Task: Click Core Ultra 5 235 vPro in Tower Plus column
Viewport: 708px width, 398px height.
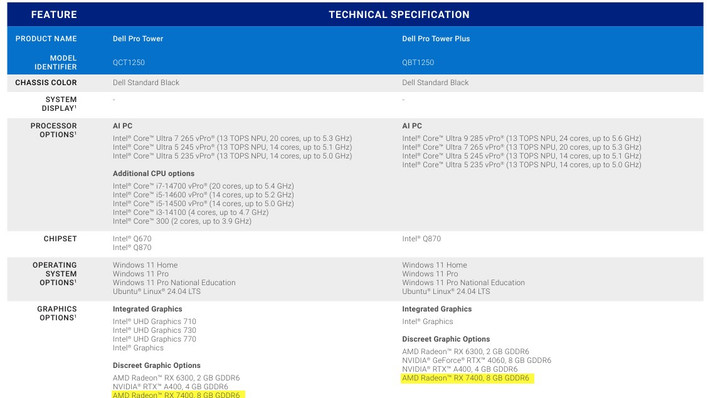Action: coord(522,165)
